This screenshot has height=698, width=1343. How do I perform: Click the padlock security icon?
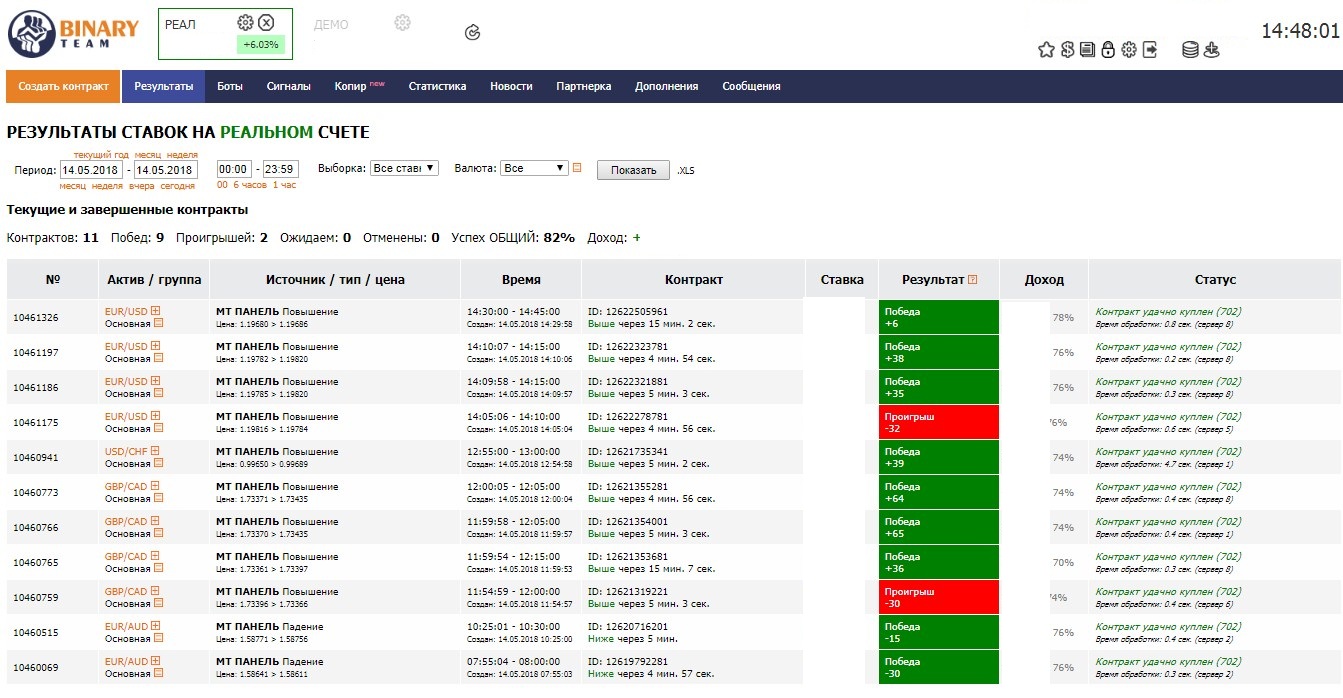[1108, 50]
